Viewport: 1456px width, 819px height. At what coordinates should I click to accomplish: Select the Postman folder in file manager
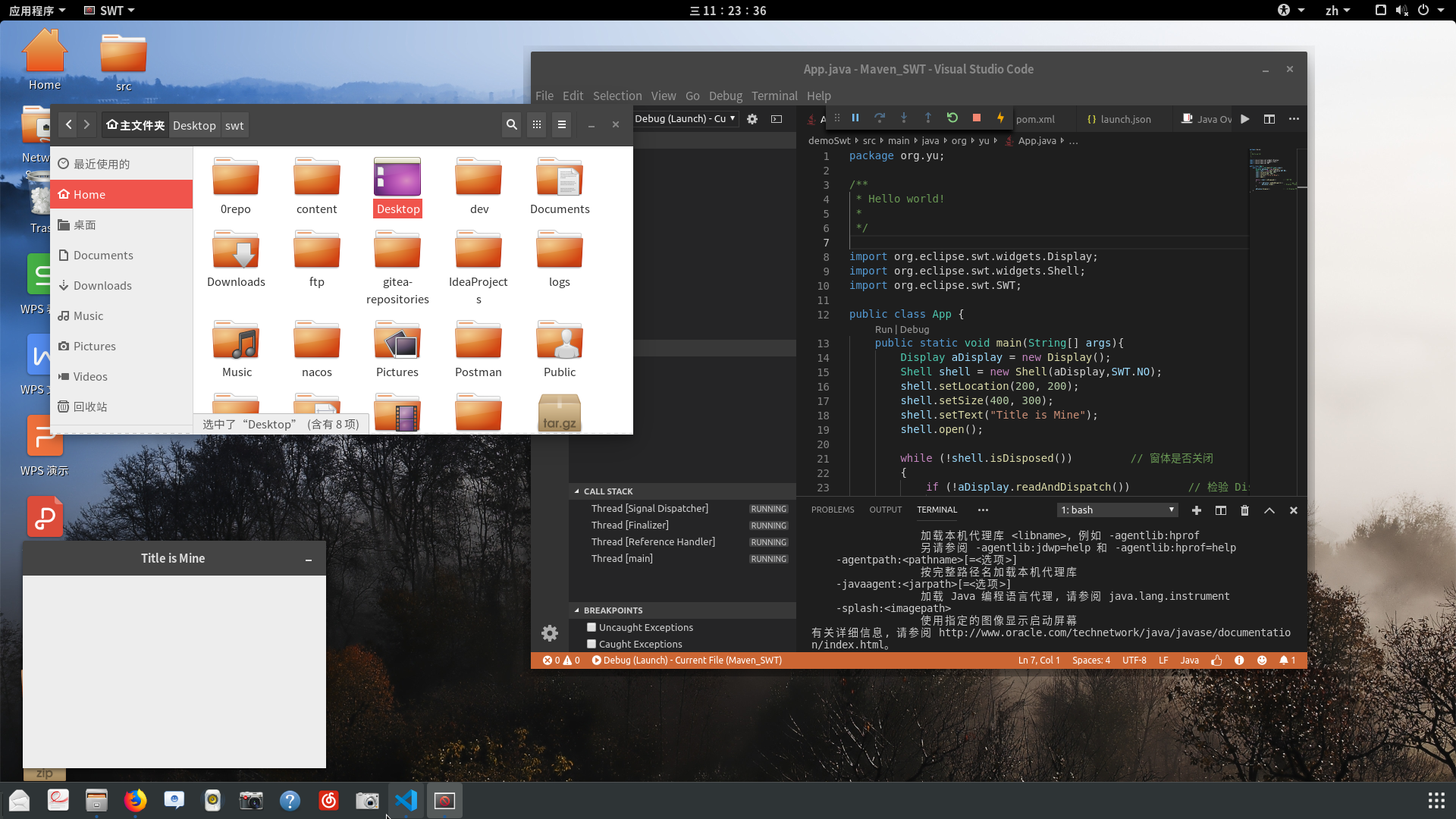point(479,349)
